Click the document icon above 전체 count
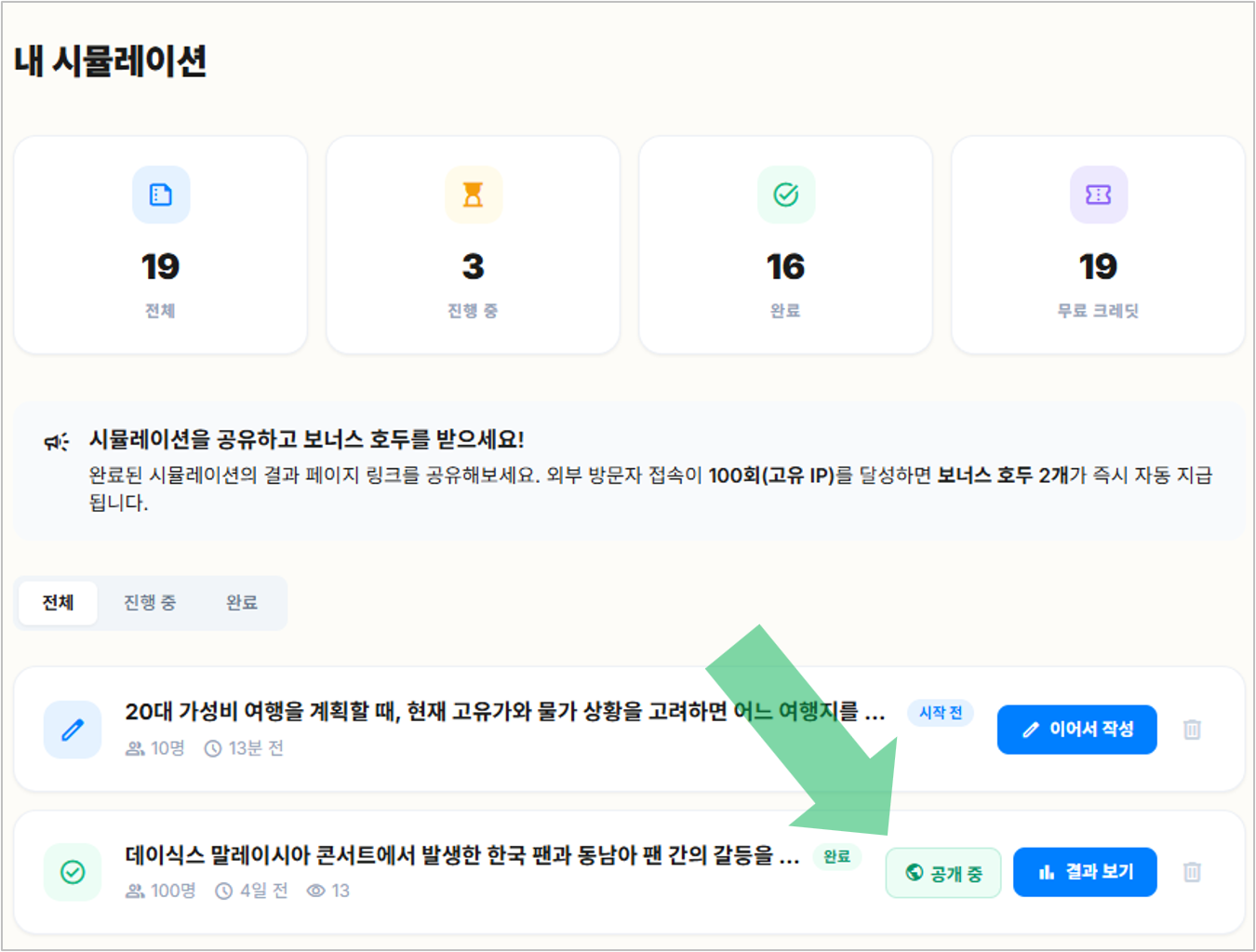The height and width of the screenshot is (952, 1256). pyautogui.click(x=161, y=194)
